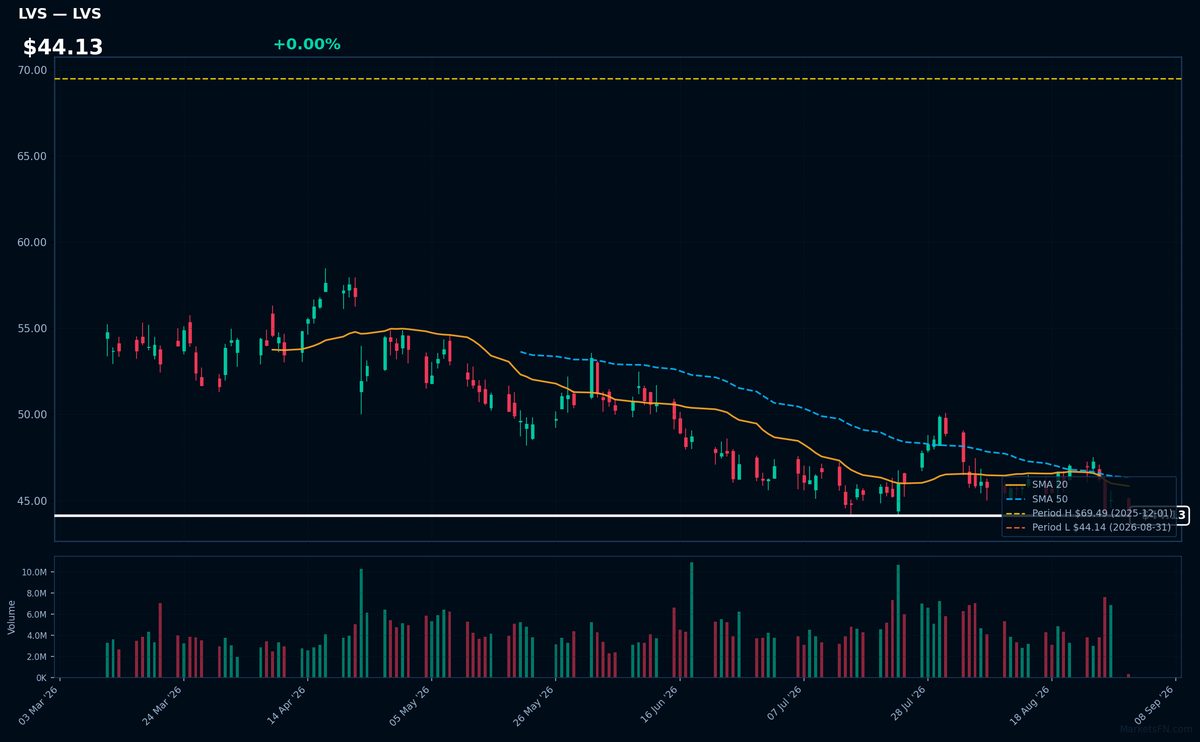This screenshot has height=742, width=1200.
Task: Click the 'LVS — LVS' chart title
Action: (x=59, y=14)
